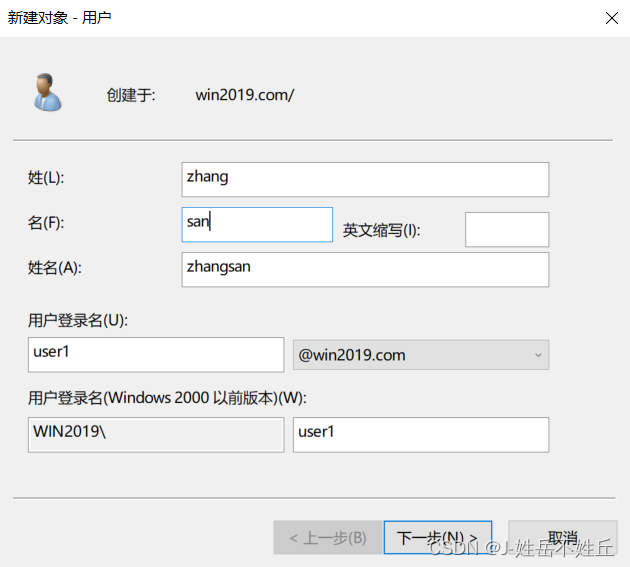The height and width of the screenshot is (567, 630).
Task: Focus the empty initials input box
Action: pos(507,229)
